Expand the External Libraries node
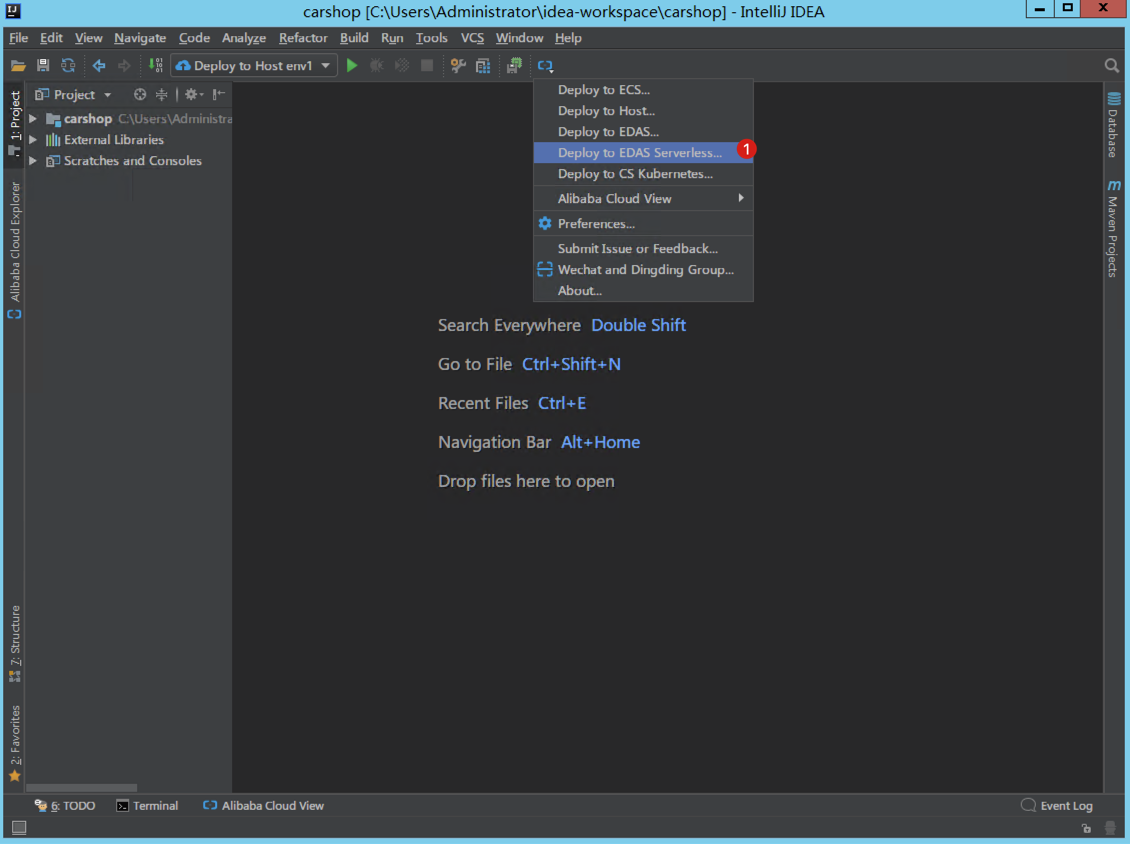This screenshot has width=1130, height=844. [x=32, y=140]
